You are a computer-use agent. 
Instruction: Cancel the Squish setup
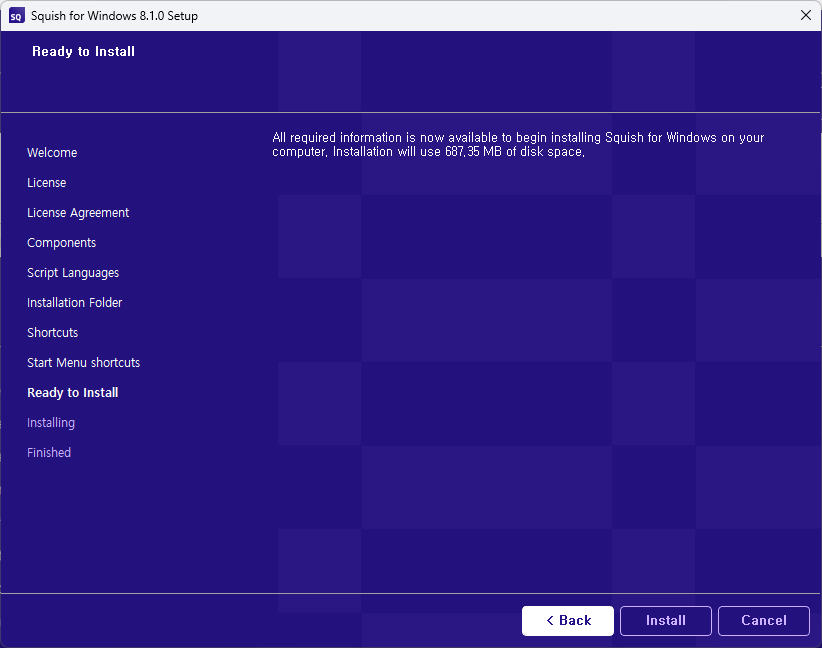[764, 621]
